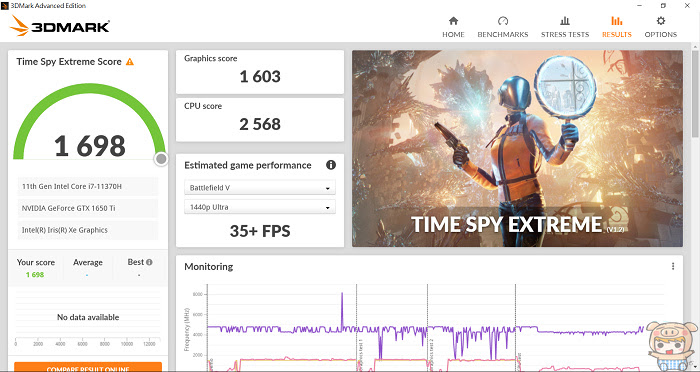700x372 pixels.
Task: Click the CPU score card
Action: tap(260, 120)
